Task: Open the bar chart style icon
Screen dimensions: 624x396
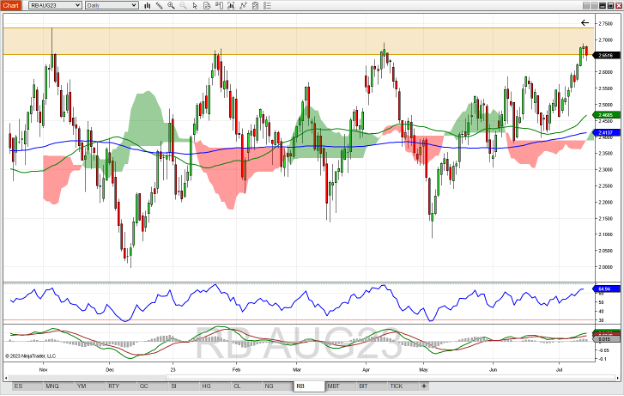Action: pyautogui.click(x=147, y=6)
